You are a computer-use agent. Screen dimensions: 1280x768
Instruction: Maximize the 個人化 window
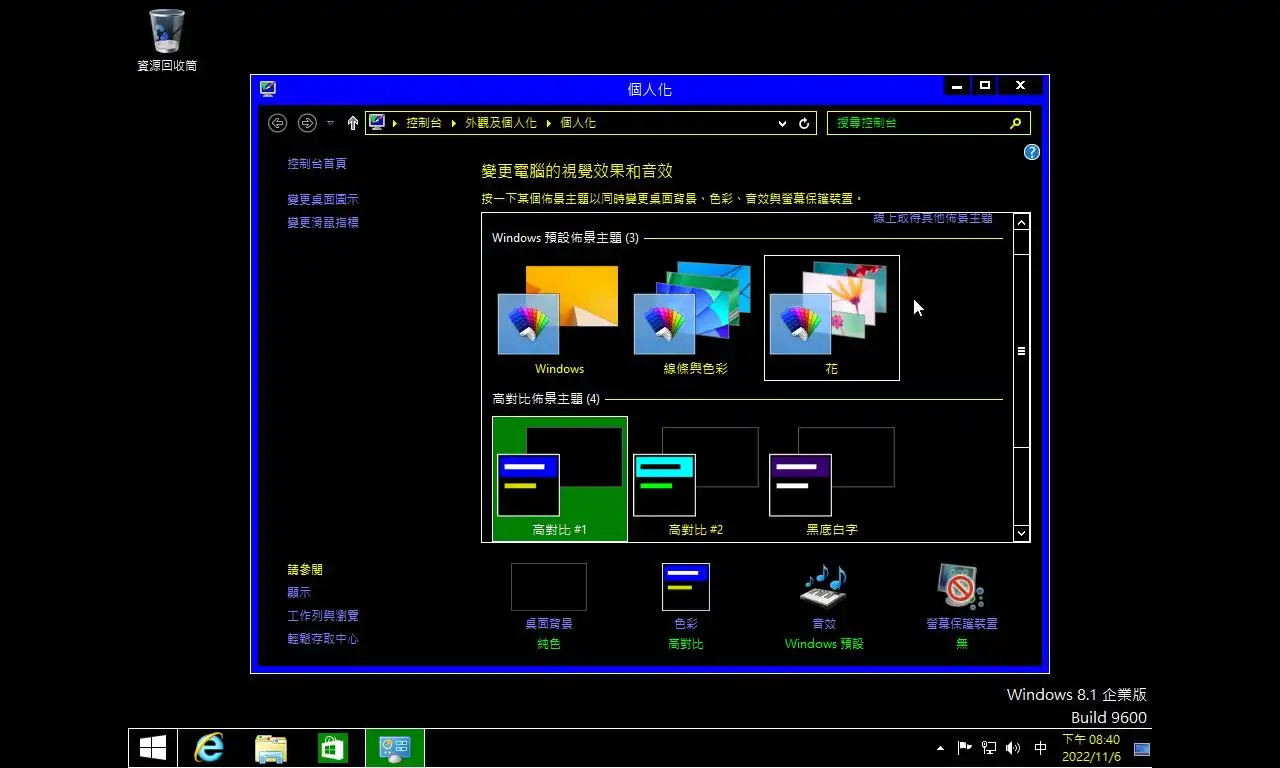click(984, 86)
